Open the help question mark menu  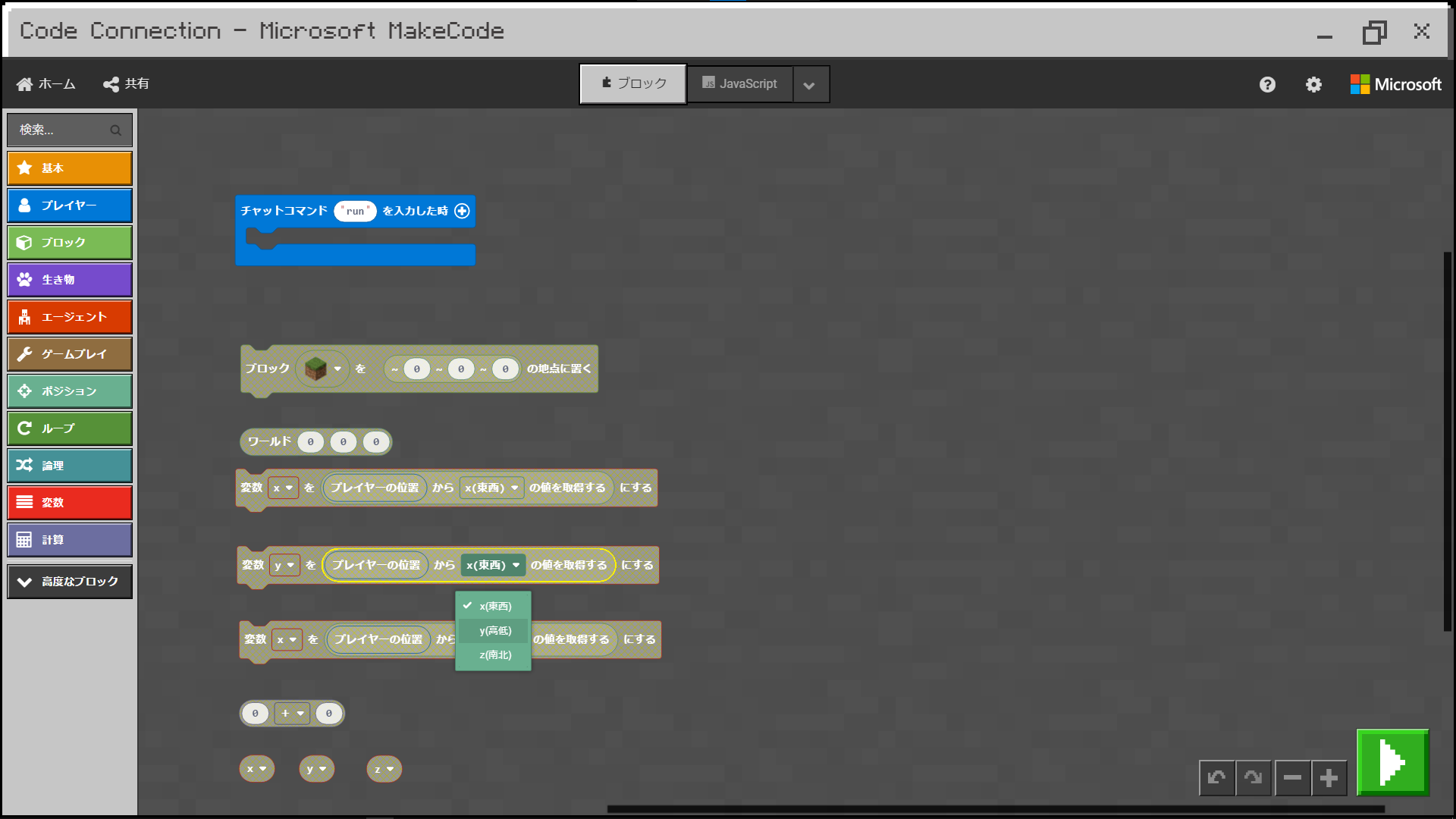[x=1267, y=84]
